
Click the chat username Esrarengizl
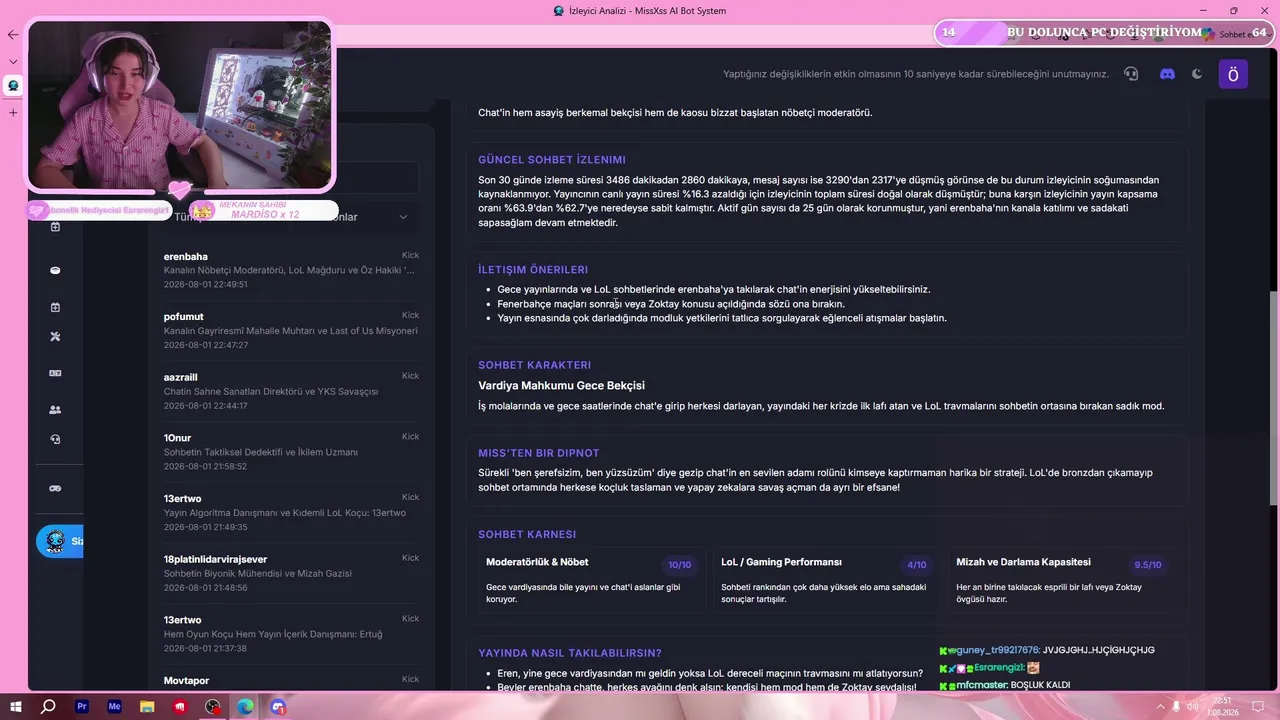(999, 667)
